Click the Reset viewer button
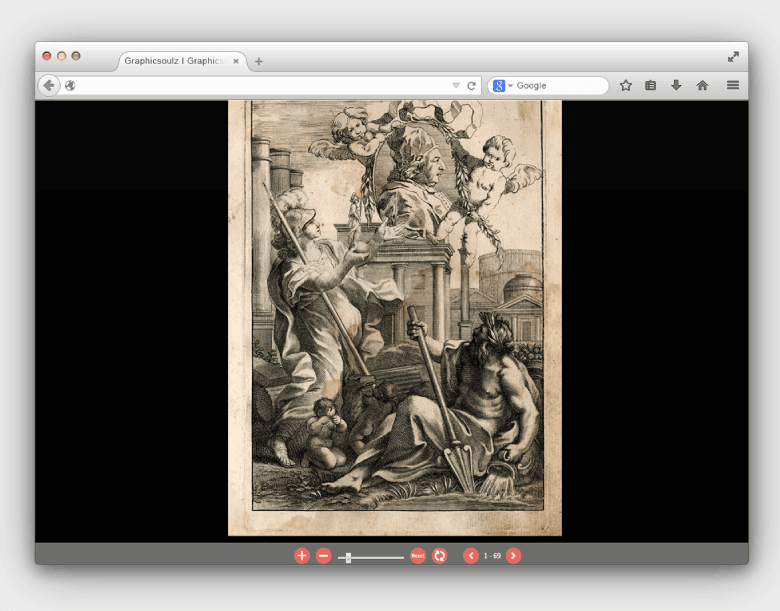Viewport: 780px width, 611px height. point(418,556)
